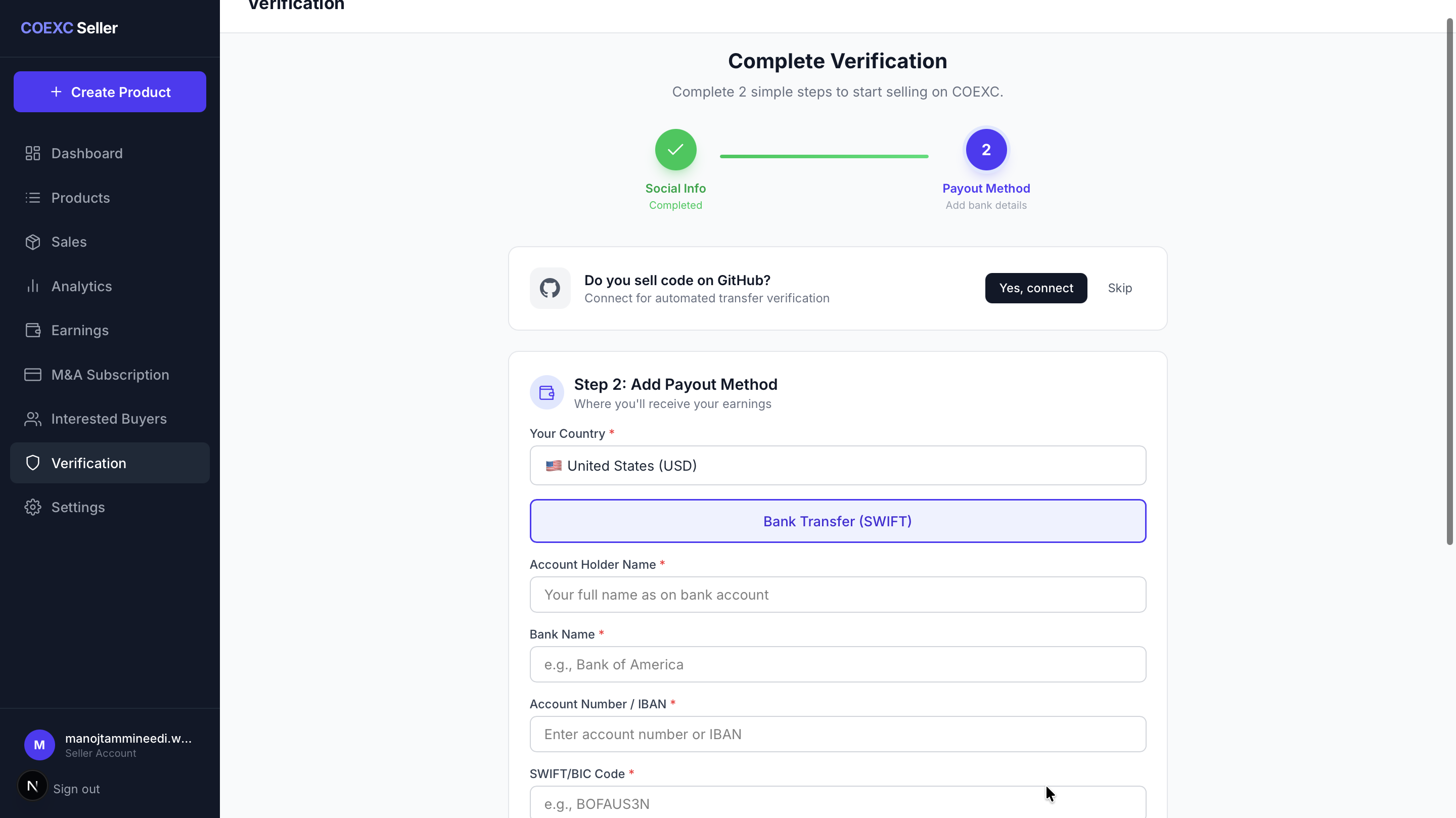
Task: Click Sign out at the bottom
Action: [x=77, y=789]
